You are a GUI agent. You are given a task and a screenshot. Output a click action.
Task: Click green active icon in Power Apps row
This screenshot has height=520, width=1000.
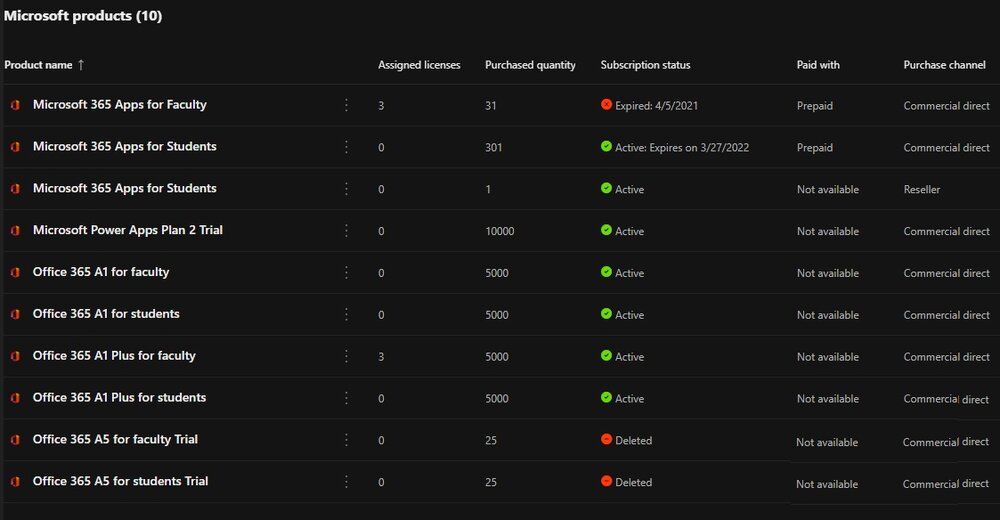(x=606, y=230)
